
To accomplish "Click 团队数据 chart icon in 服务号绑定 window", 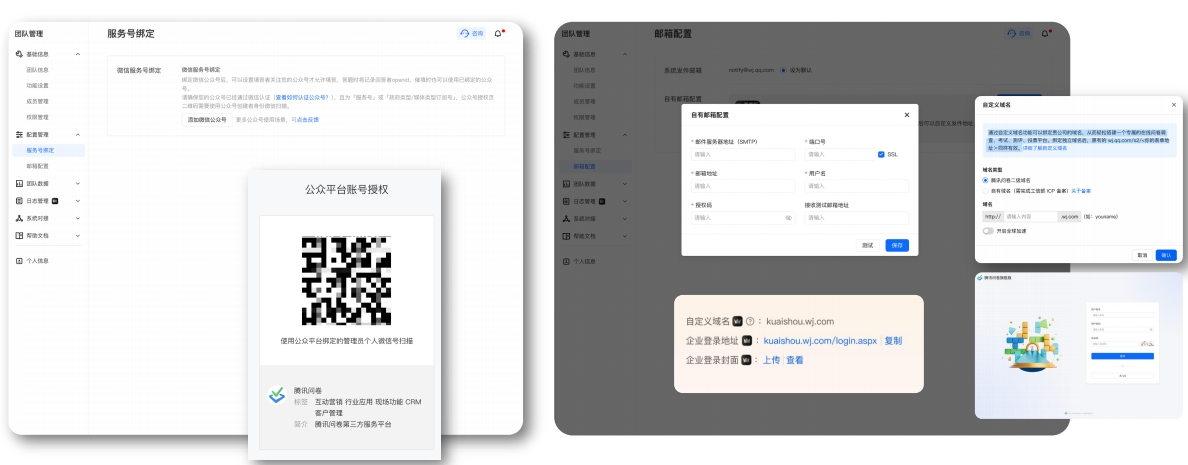I will 19,183.
